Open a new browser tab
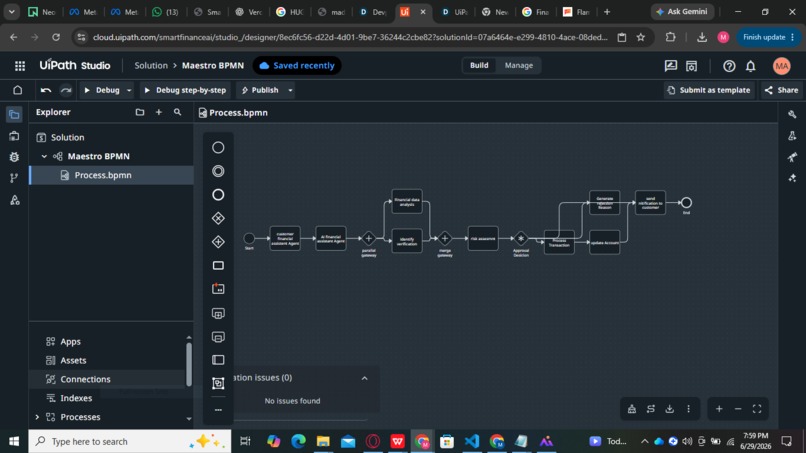Image resolution: width=806 pixels, height=453 pixels. coord(607,12)
